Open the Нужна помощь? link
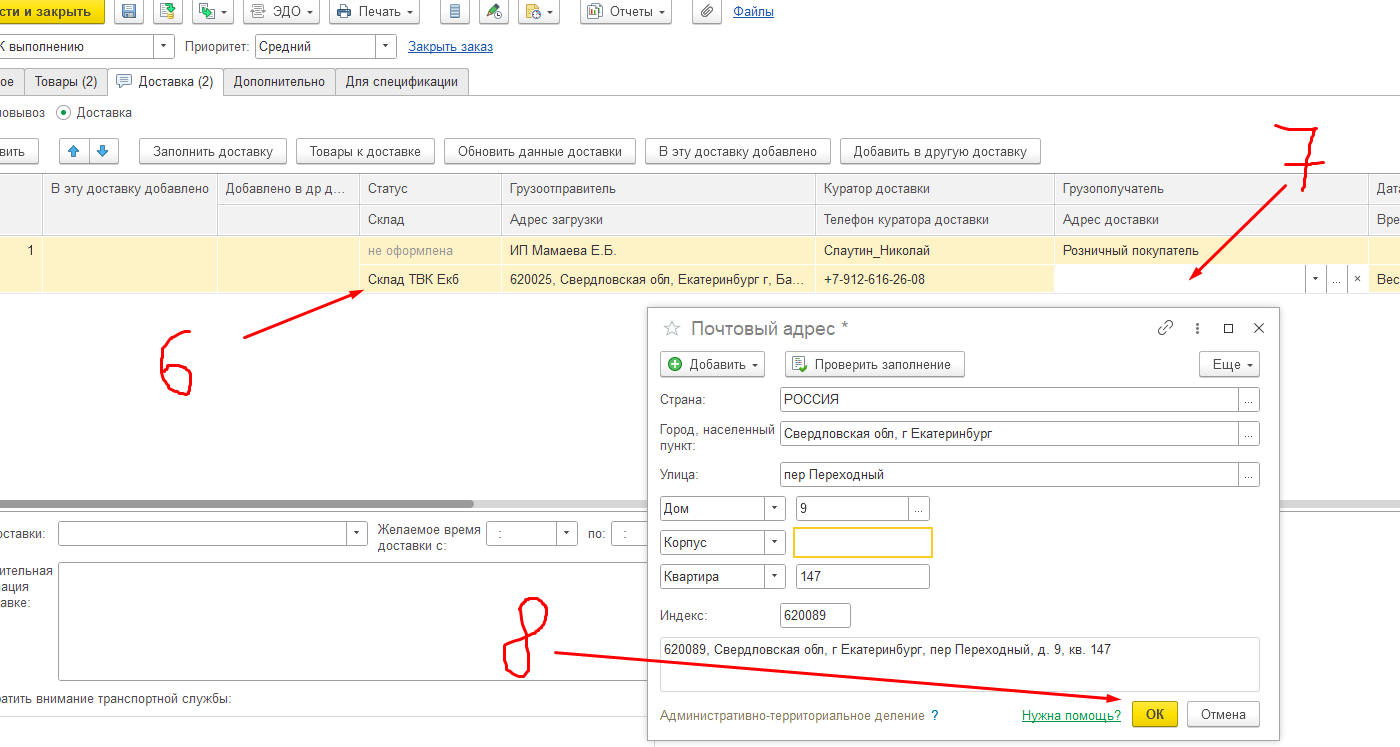The width and height of the screenshot is (1400, 747). [x=1071, y=715]
